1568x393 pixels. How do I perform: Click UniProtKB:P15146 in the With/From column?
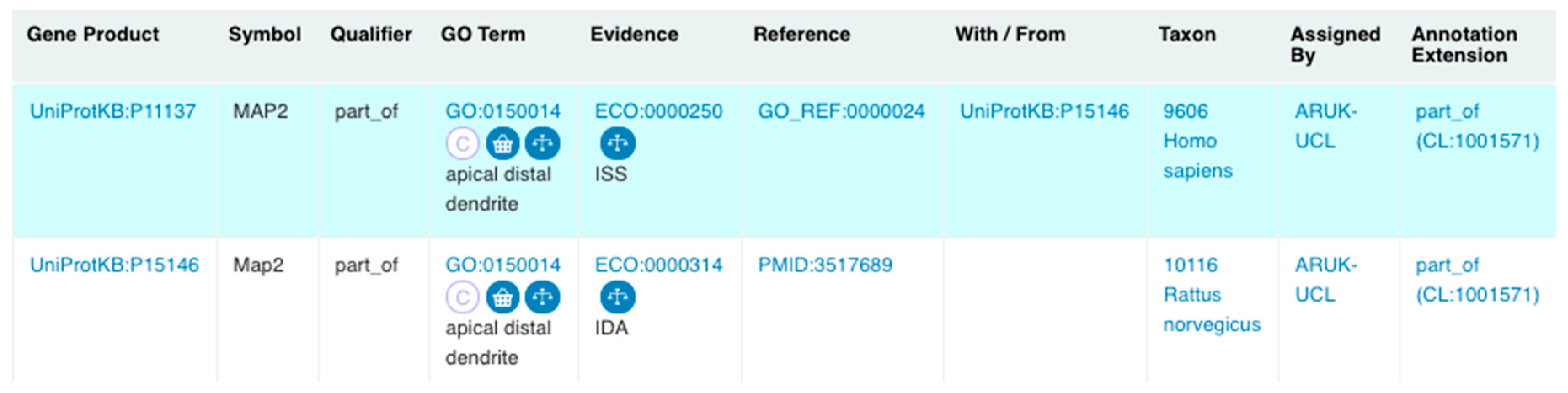coord(1044,111)
